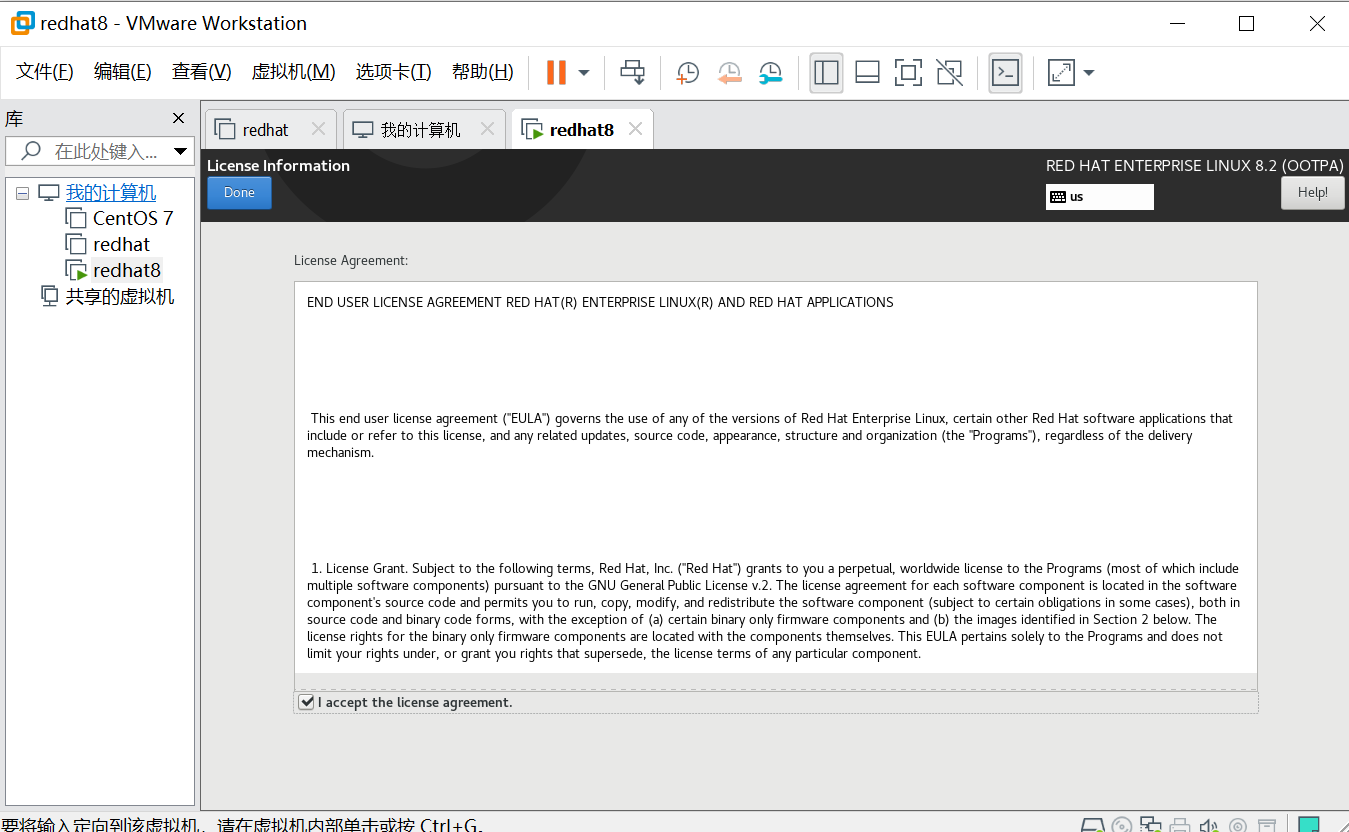Toggle the library sidebar view

826,72
